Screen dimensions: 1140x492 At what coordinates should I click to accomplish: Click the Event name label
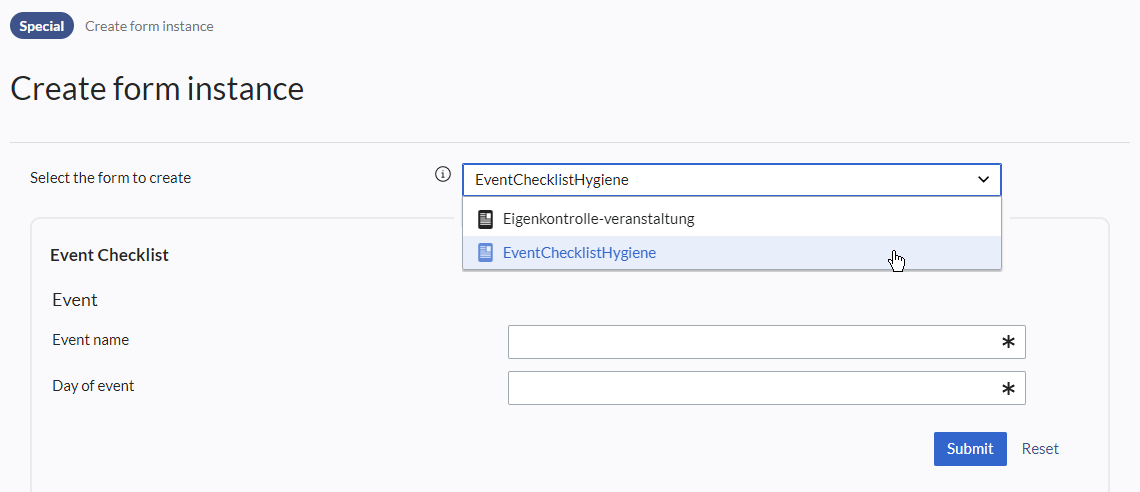pos(91,339)
